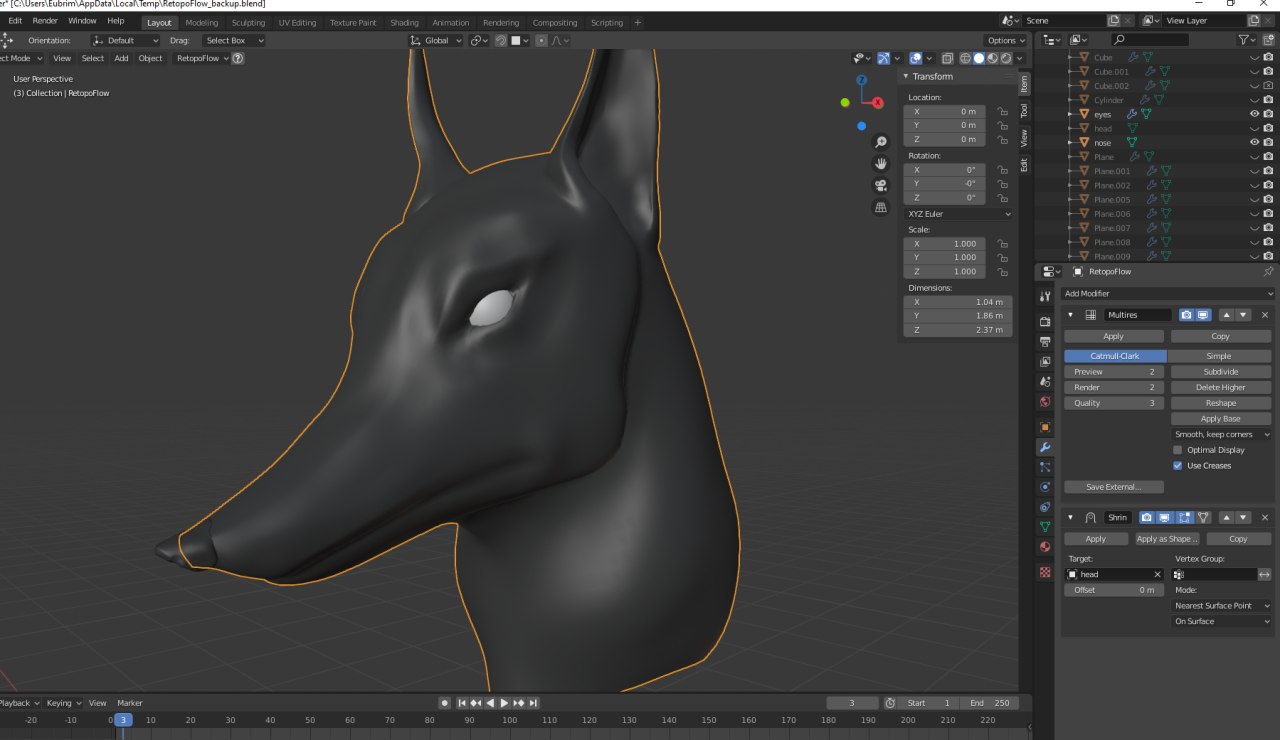1280x740 pixels.
Task: Hide the eyes object in outliner
Action: [x=1254, y=114]
